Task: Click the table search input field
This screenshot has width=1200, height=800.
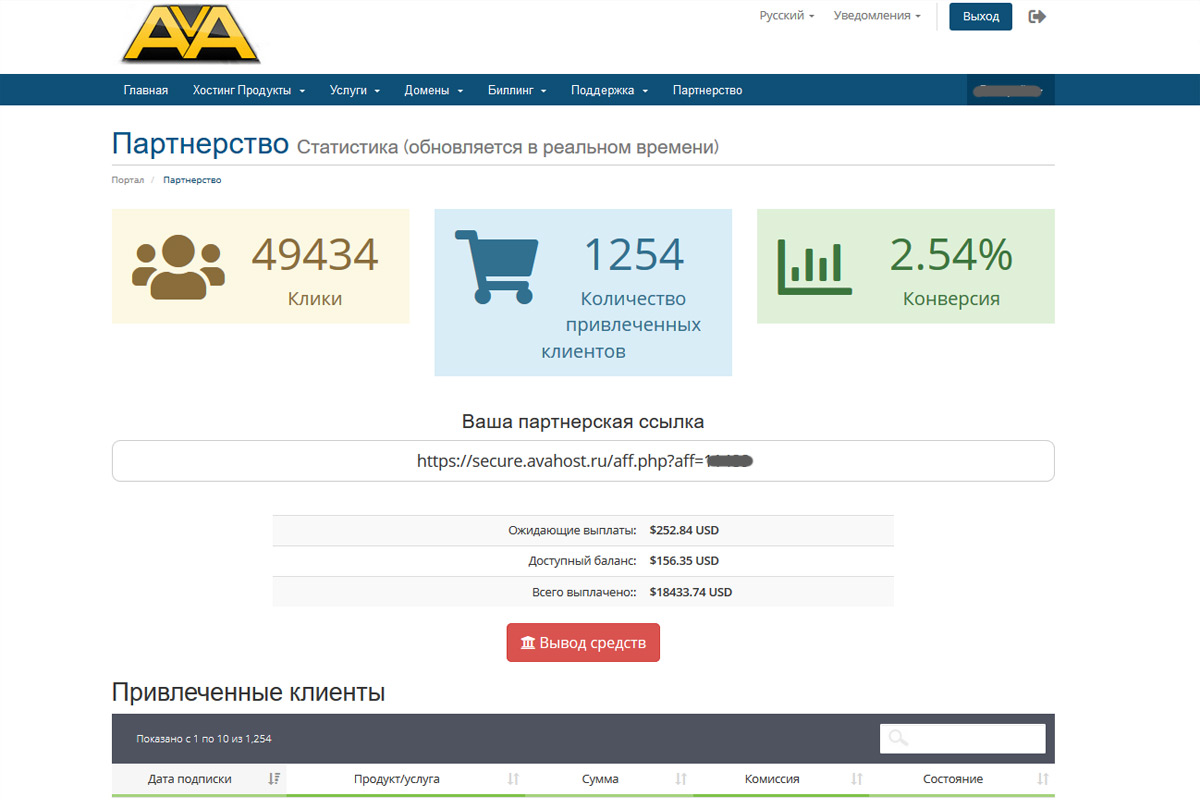Action: click(x=962, y=739)
